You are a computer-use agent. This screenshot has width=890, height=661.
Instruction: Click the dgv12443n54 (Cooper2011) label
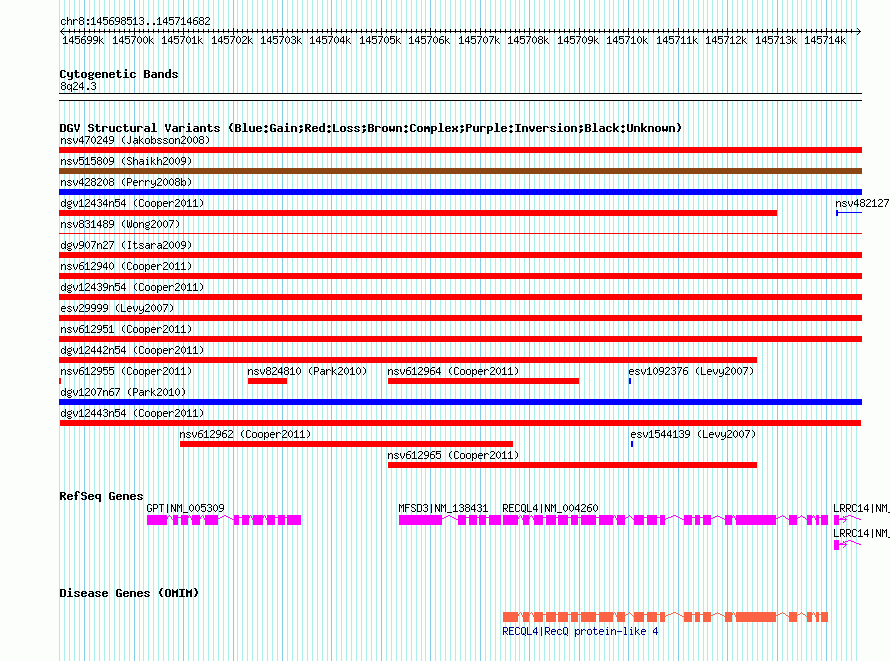(132, 413)
